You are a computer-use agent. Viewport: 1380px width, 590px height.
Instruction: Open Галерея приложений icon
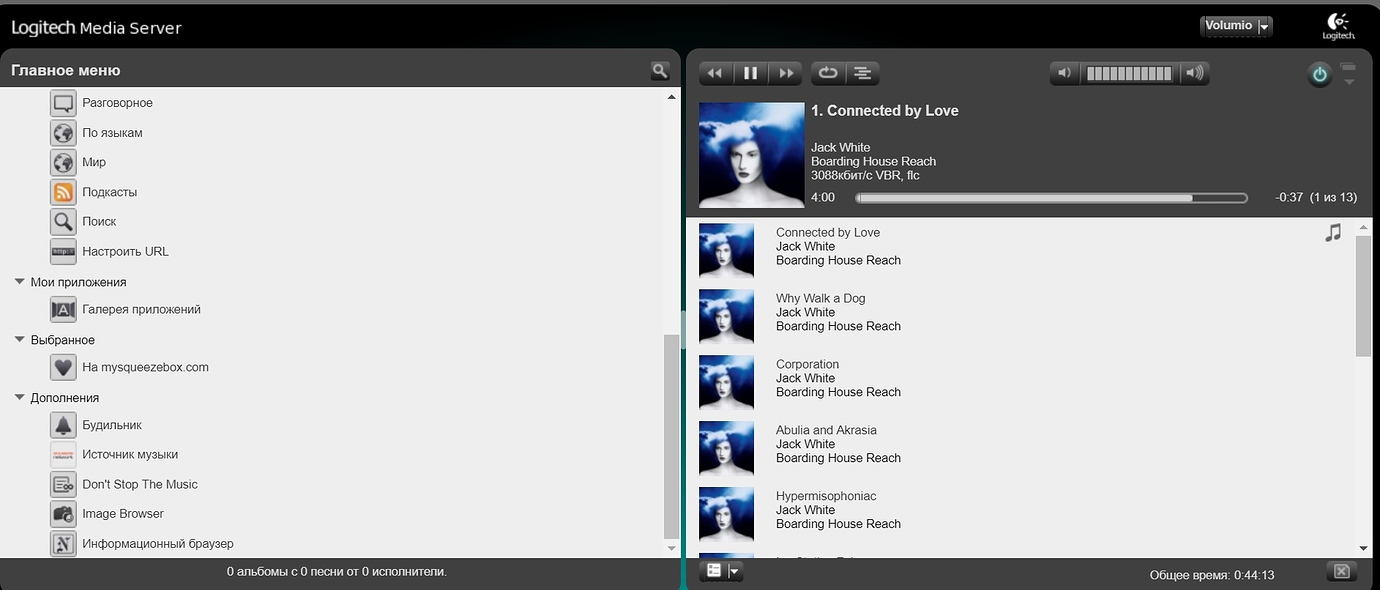pos(63,310)
